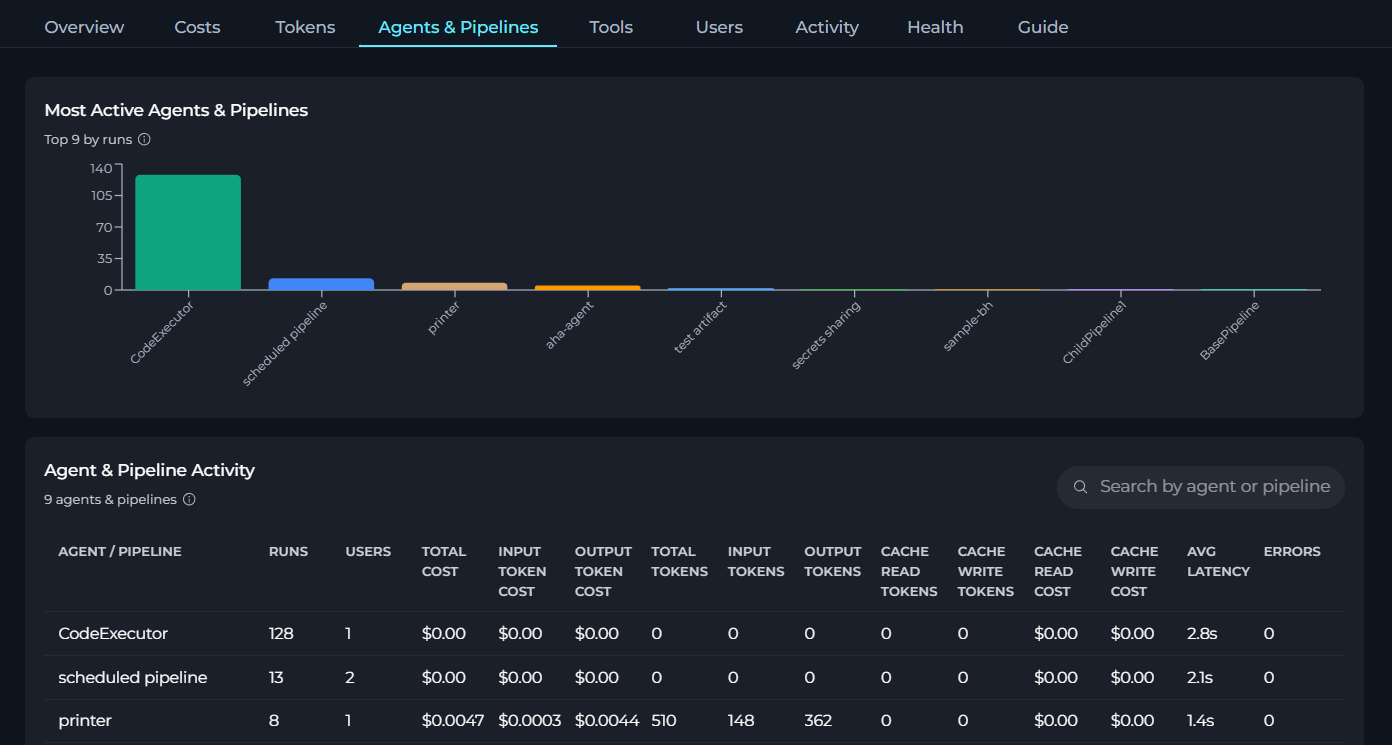Select the CodeExecutor table row name
Viewport: 1392px width, 745px height.
click(x=113, y=634)
